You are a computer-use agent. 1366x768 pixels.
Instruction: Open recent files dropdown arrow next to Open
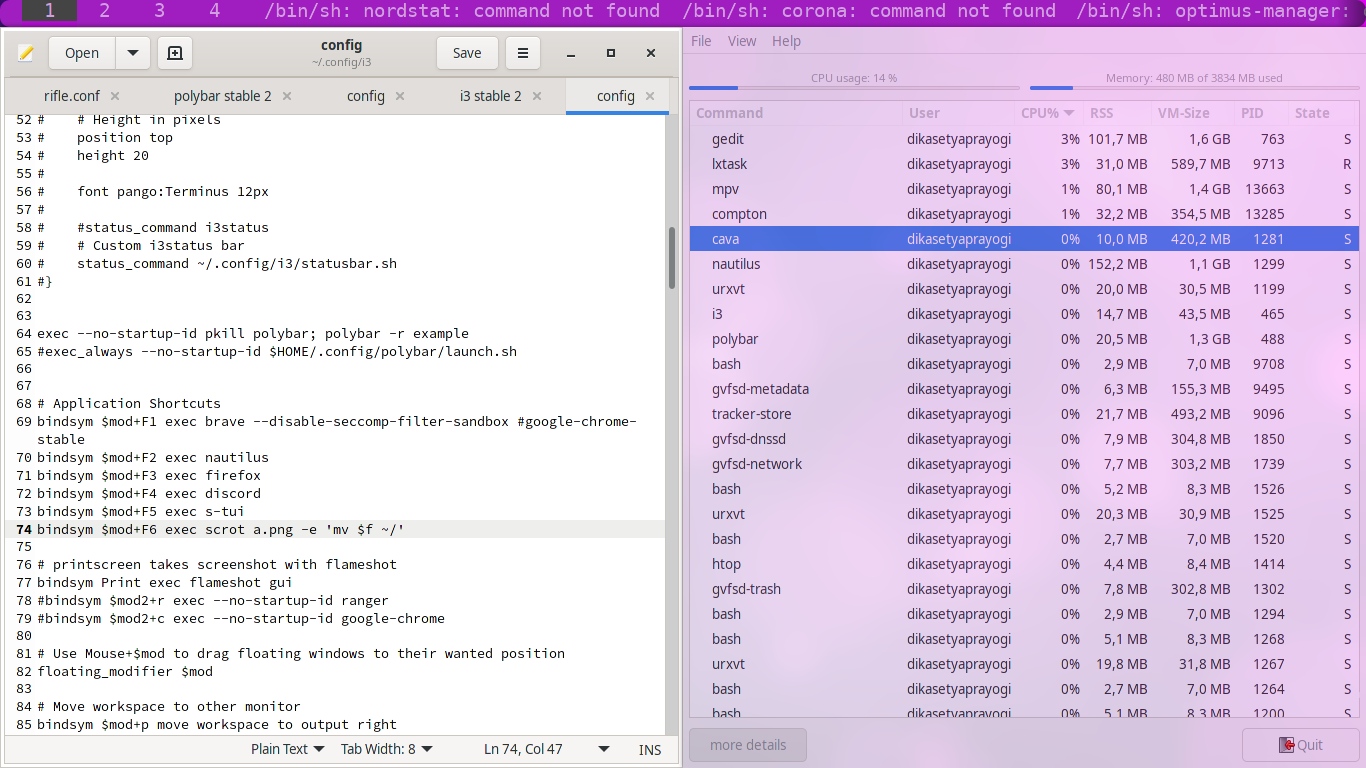(x=133, y=53)
